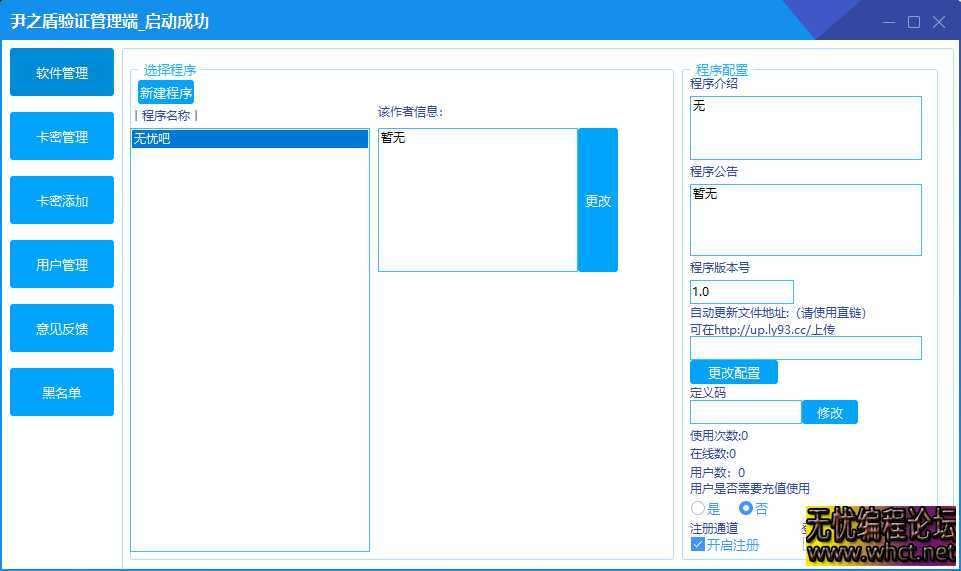This screenshot has height=571, width=961.
Task: Select 否 radio for recharge requirement
Action: click(x=745, y=509)
